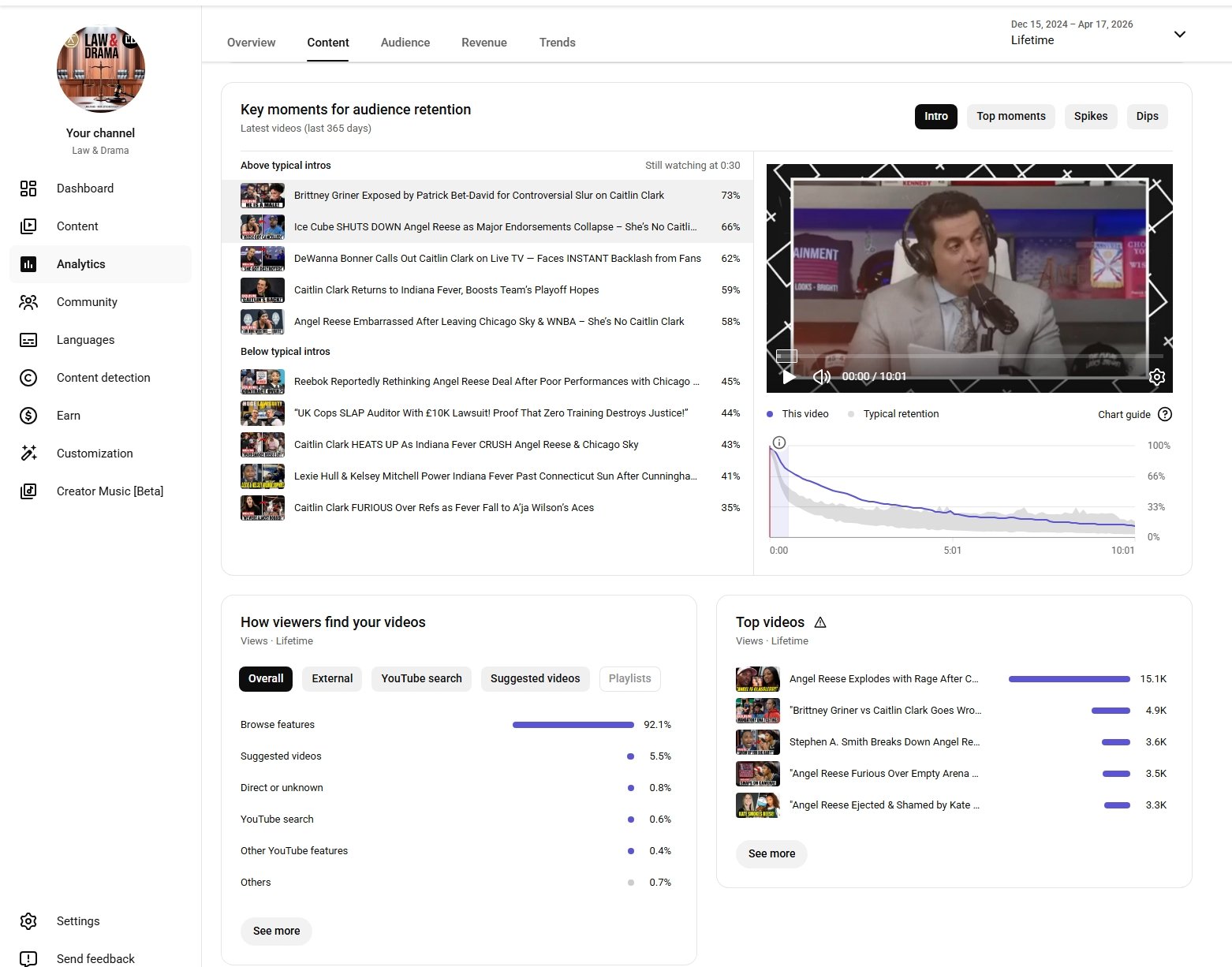Screen dimensions: 1232x967
Task: Switch to the Audience tab
Action: 405,43
